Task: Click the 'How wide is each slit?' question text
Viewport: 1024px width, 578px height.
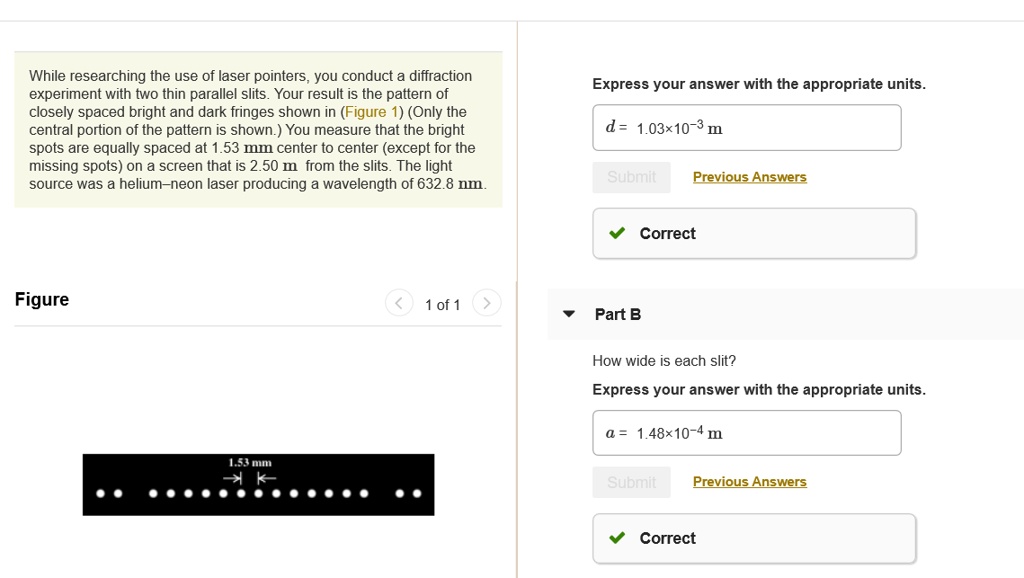Action: pos(663,361)
